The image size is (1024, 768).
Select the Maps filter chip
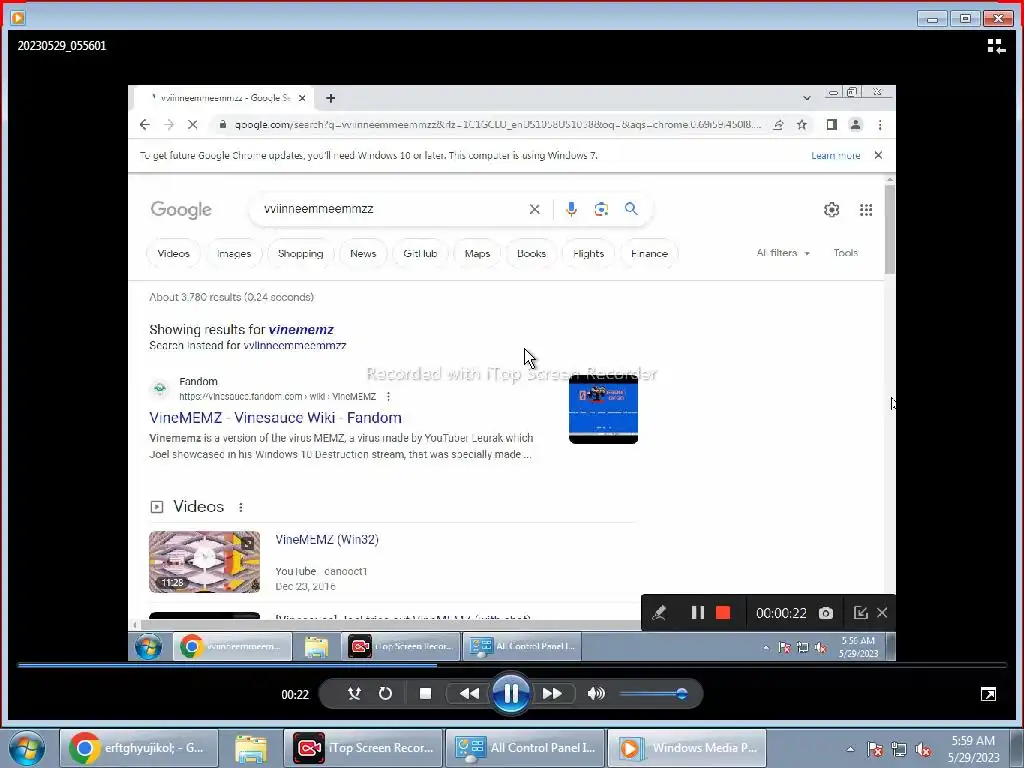477,253
